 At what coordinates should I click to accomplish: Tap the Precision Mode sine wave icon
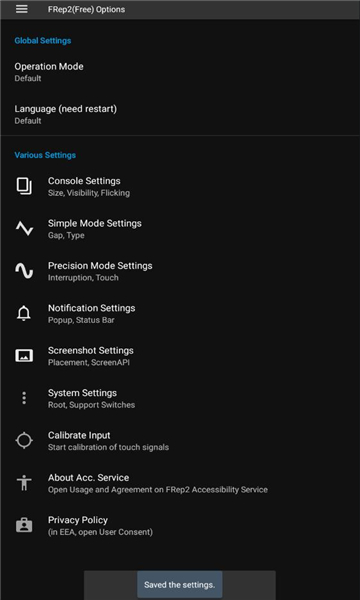point(24,271)
